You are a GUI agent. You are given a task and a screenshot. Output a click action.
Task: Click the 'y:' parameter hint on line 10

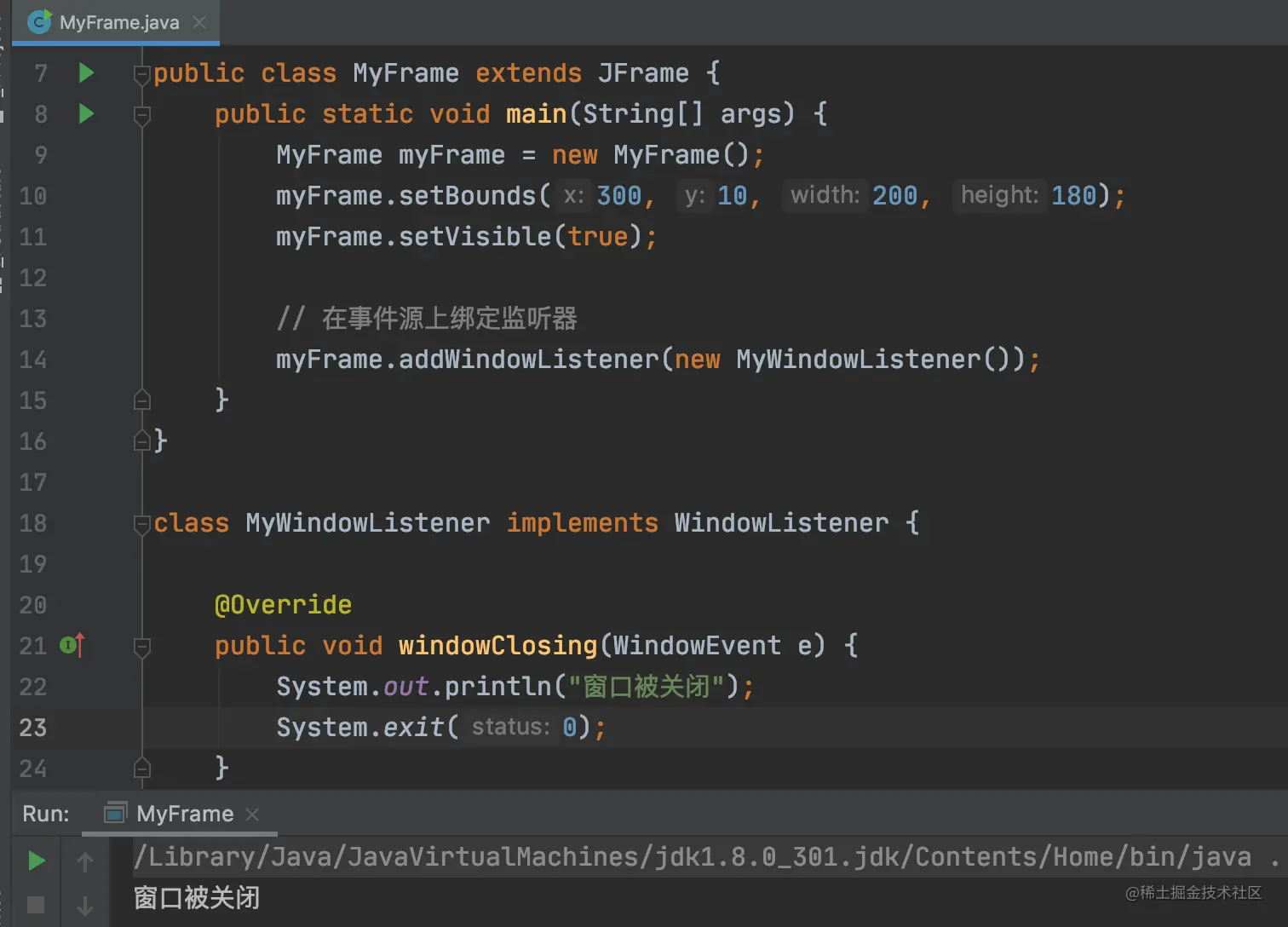(x=695, y=195)
